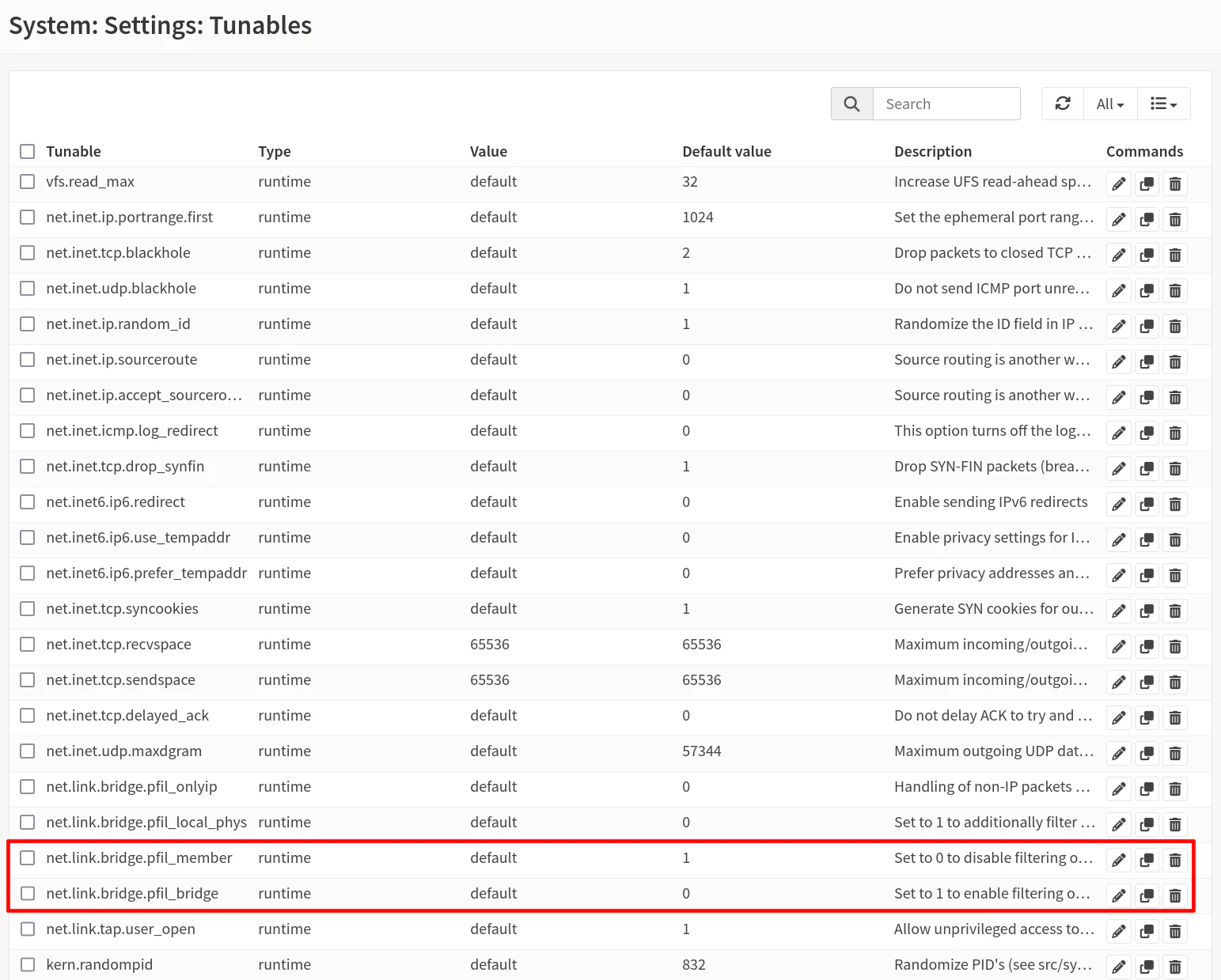
Task: Tick the select-all checkbox in header
Action: pos(28,151)
